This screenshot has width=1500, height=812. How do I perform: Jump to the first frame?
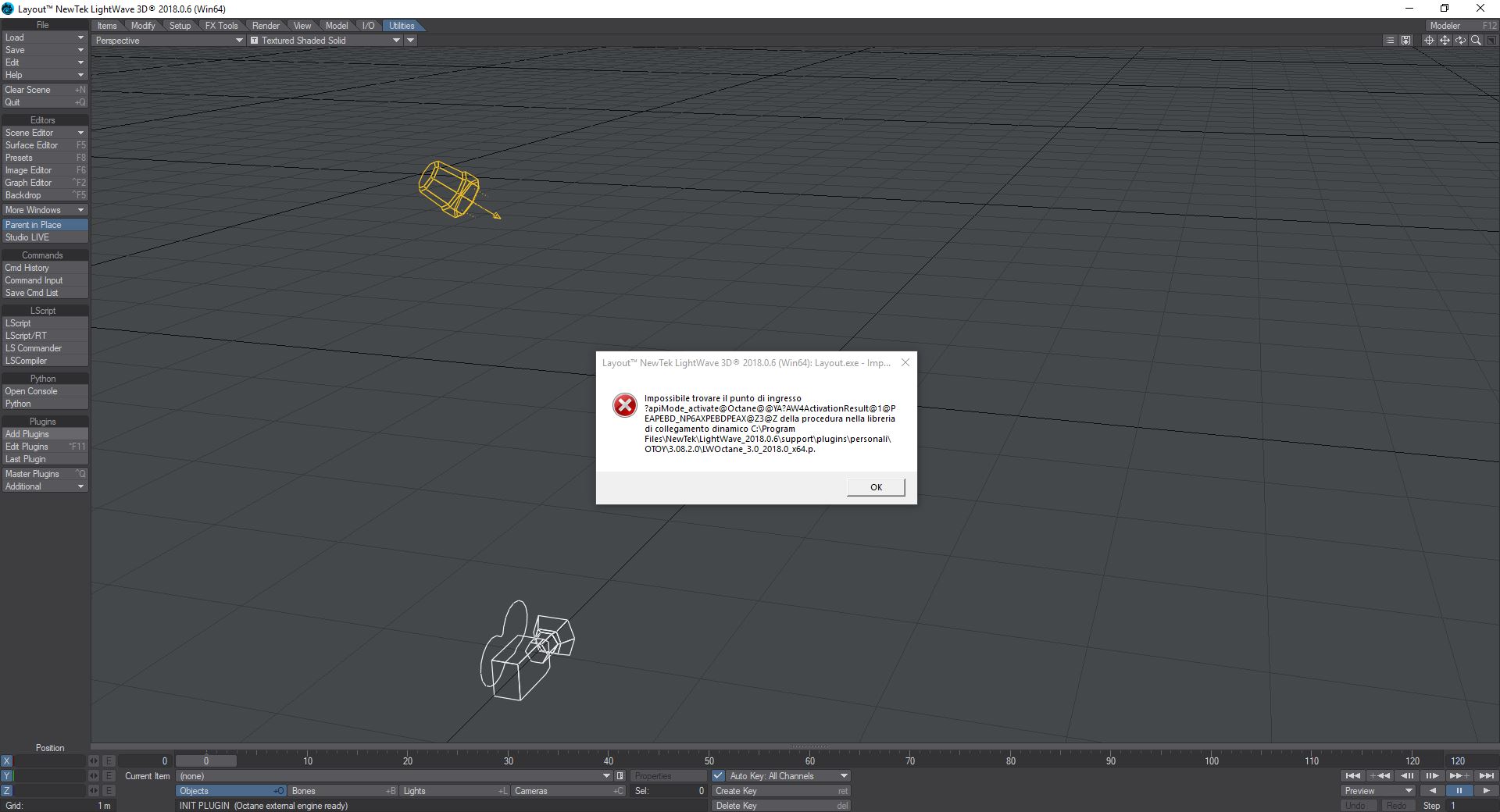click(1353, 776)
